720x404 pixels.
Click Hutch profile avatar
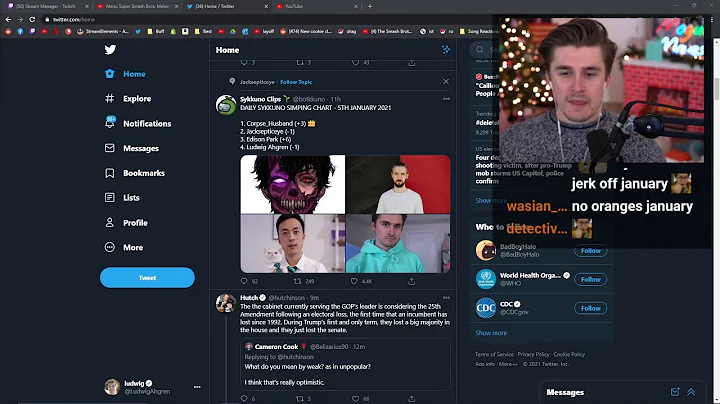226,303
